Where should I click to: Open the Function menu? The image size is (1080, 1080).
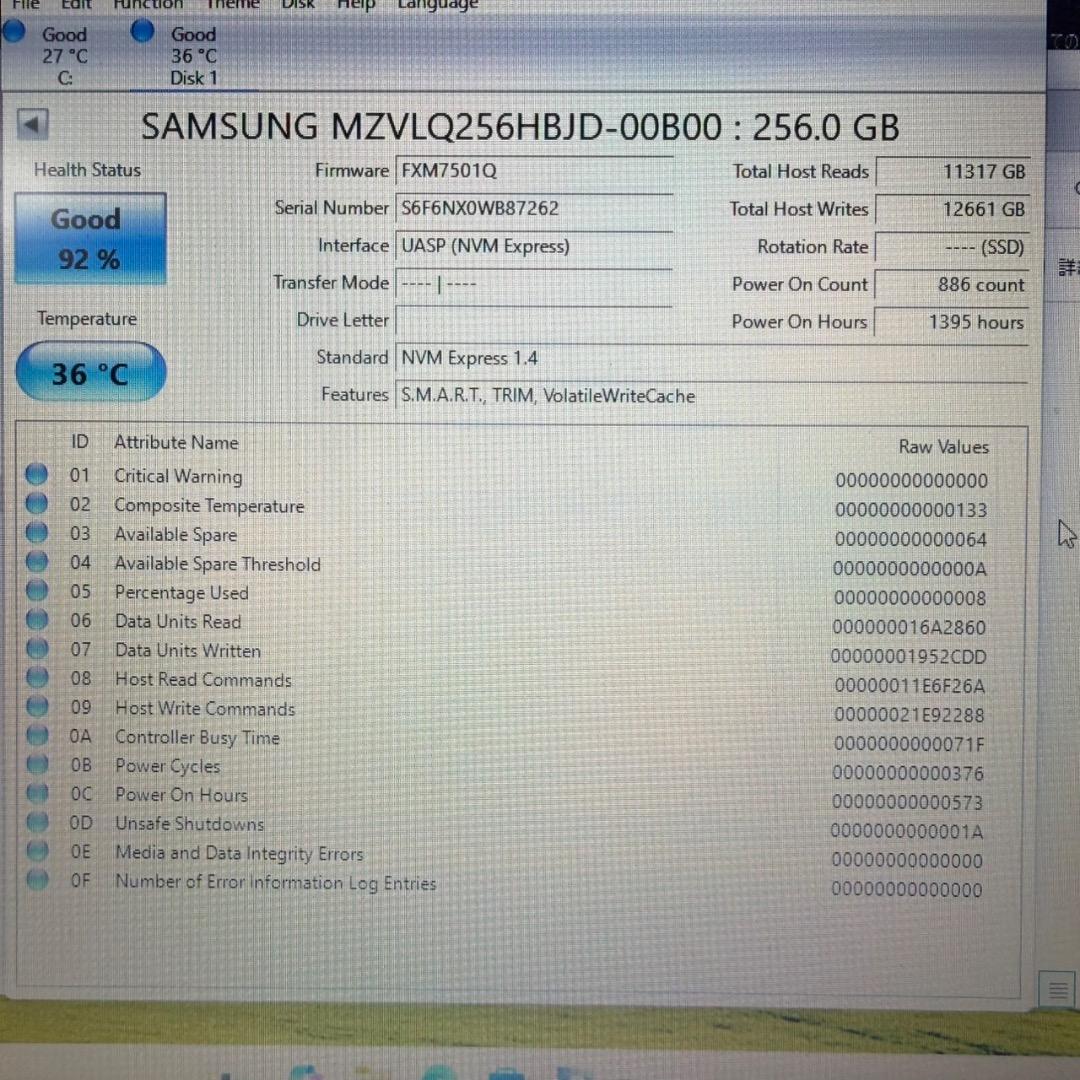pyautogui.click(x=147, y=5)
